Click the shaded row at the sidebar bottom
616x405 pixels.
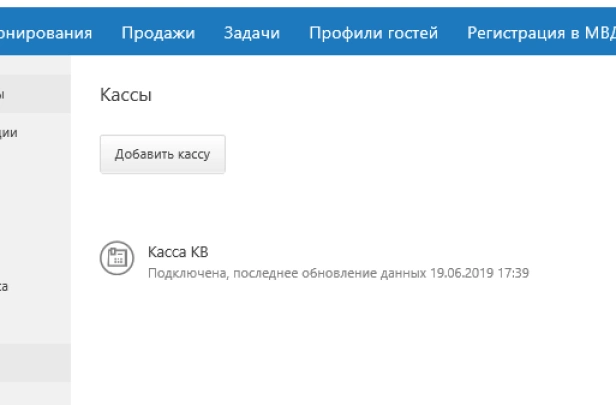click(35, 362)
